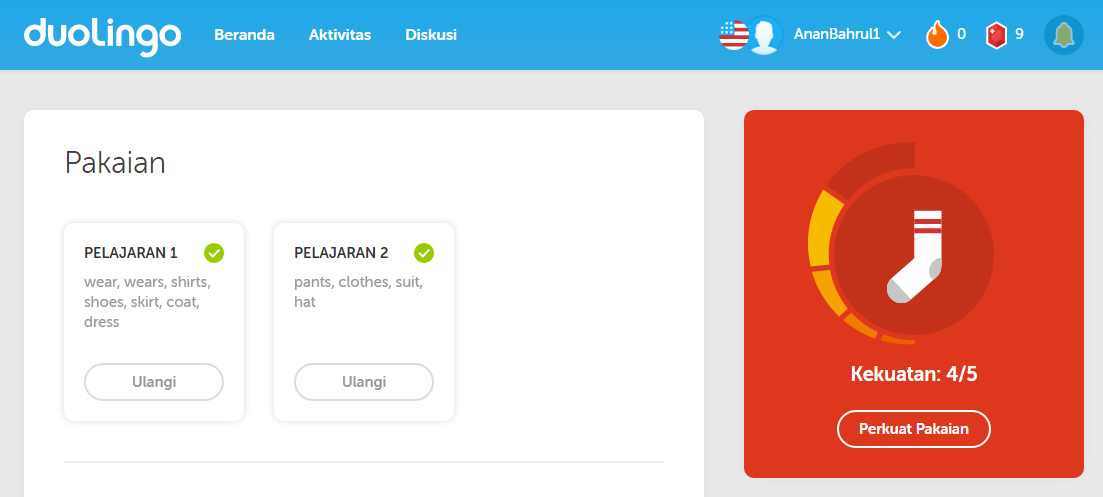The image size is (1103, 497).
Task: Click the streak count number 0
Action: tap(961, 34)
